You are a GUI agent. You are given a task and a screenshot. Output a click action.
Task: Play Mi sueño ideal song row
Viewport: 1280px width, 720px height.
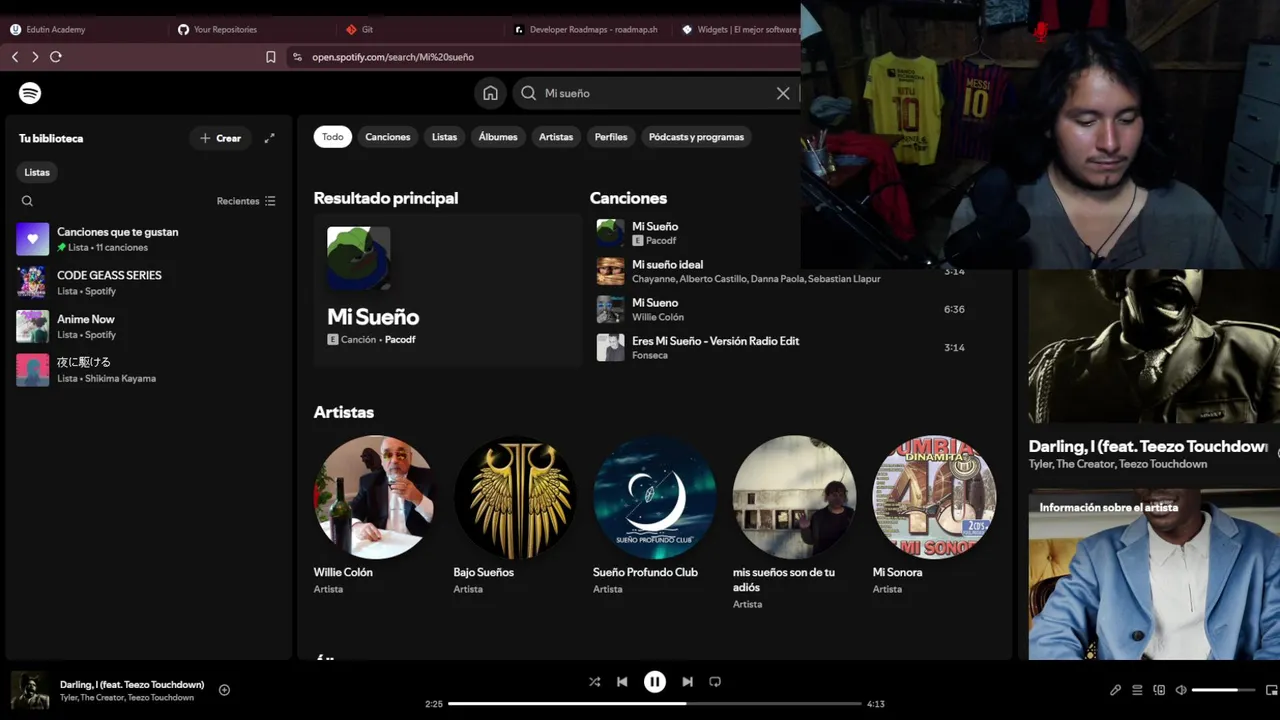781,271
